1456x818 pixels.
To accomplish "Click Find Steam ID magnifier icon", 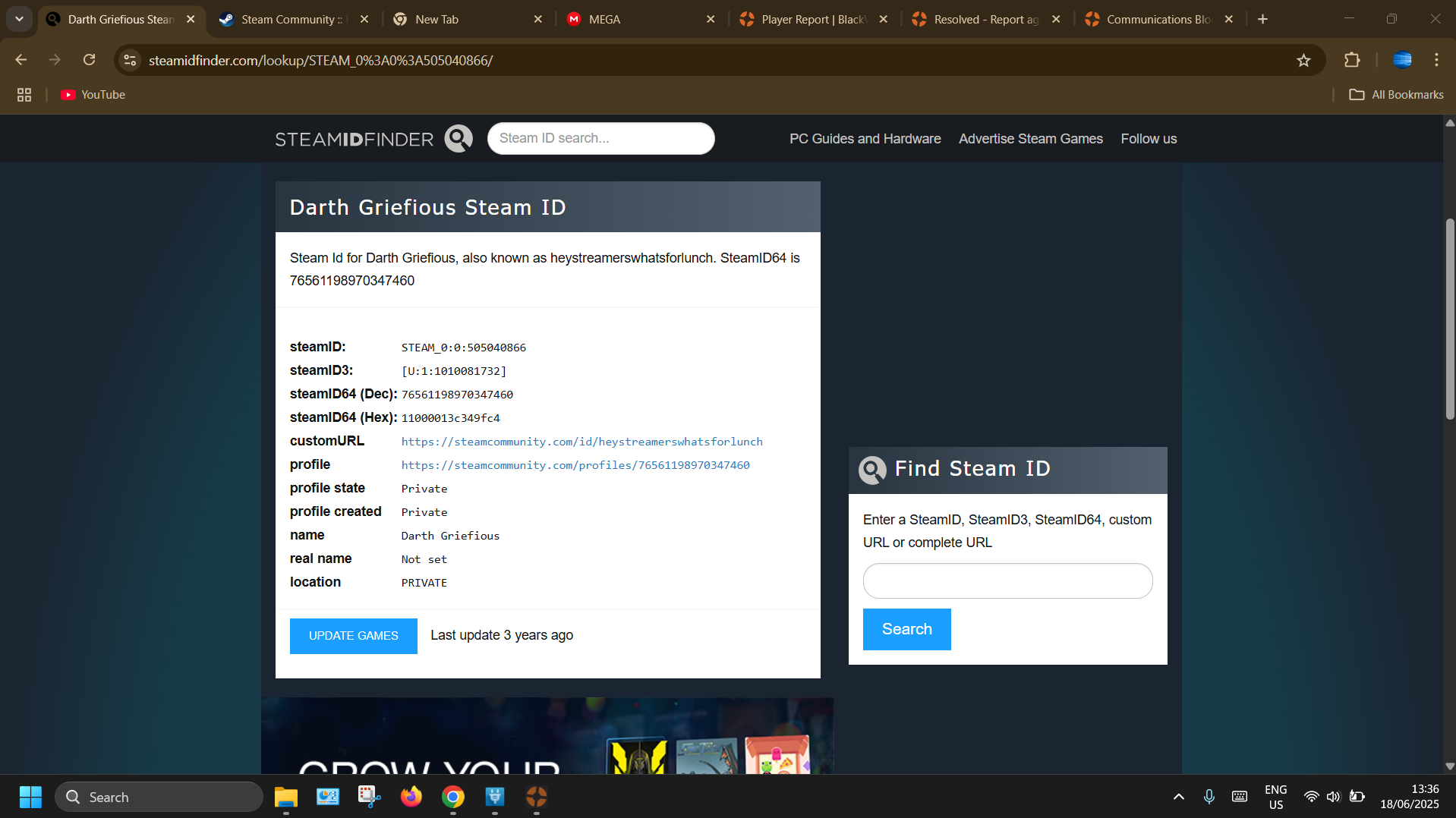I will [871, 470].
